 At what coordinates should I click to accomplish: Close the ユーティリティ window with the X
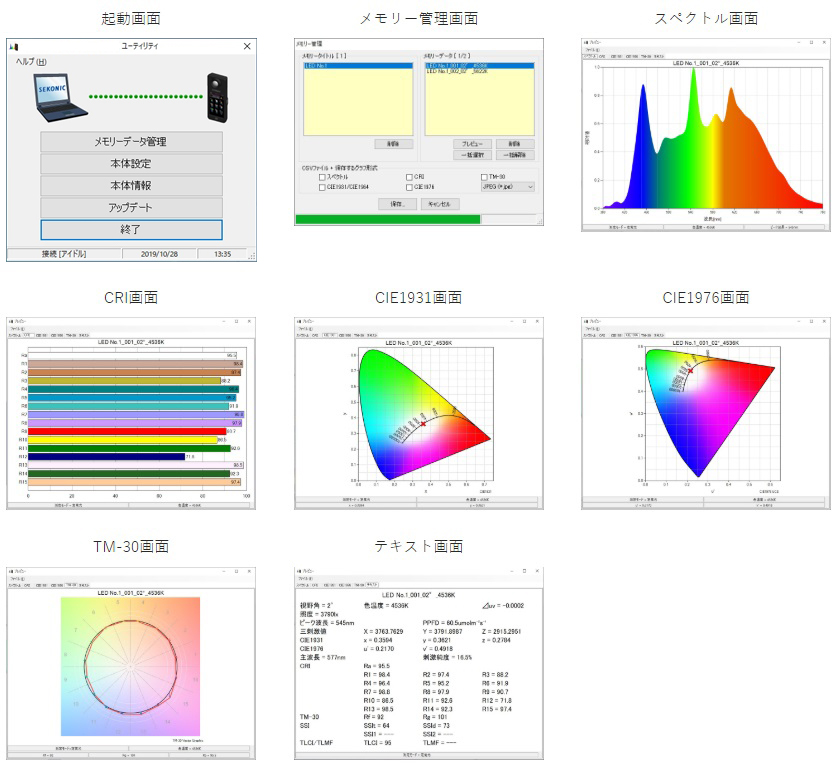(x=247, y=47)
